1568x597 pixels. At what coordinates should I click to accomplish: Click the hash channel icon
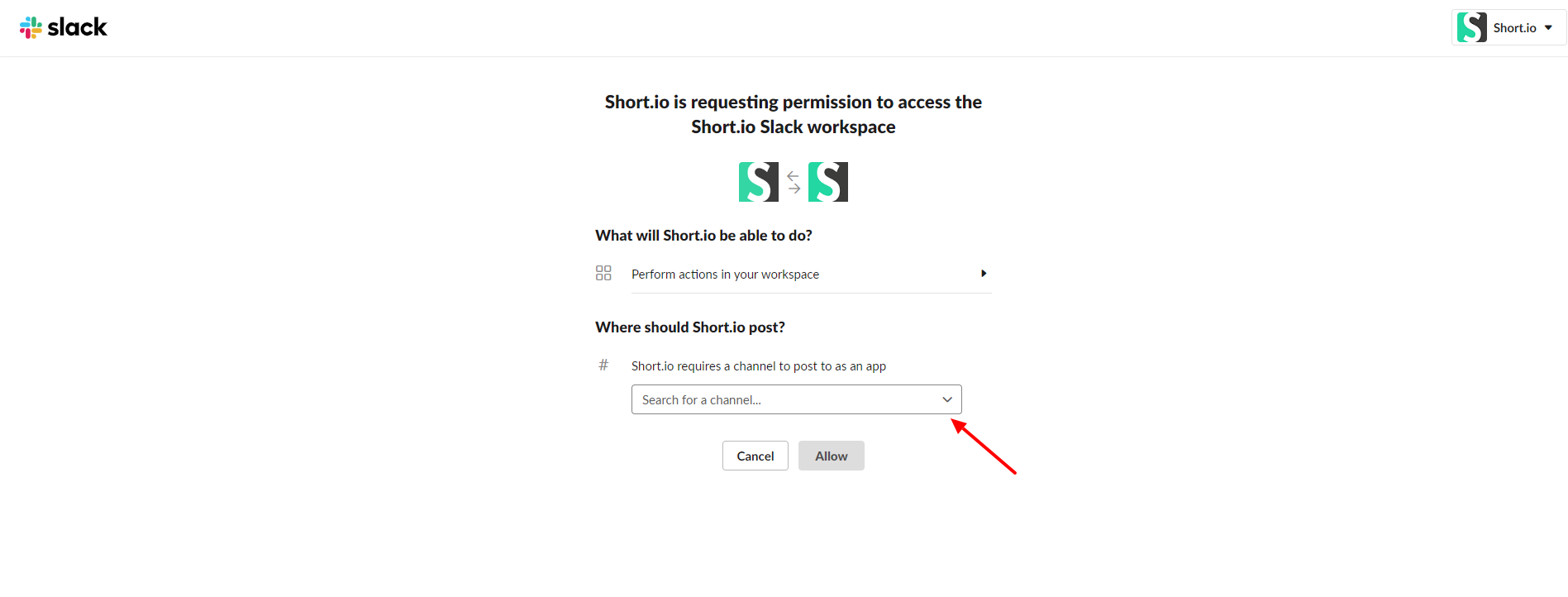pos(603,365)
